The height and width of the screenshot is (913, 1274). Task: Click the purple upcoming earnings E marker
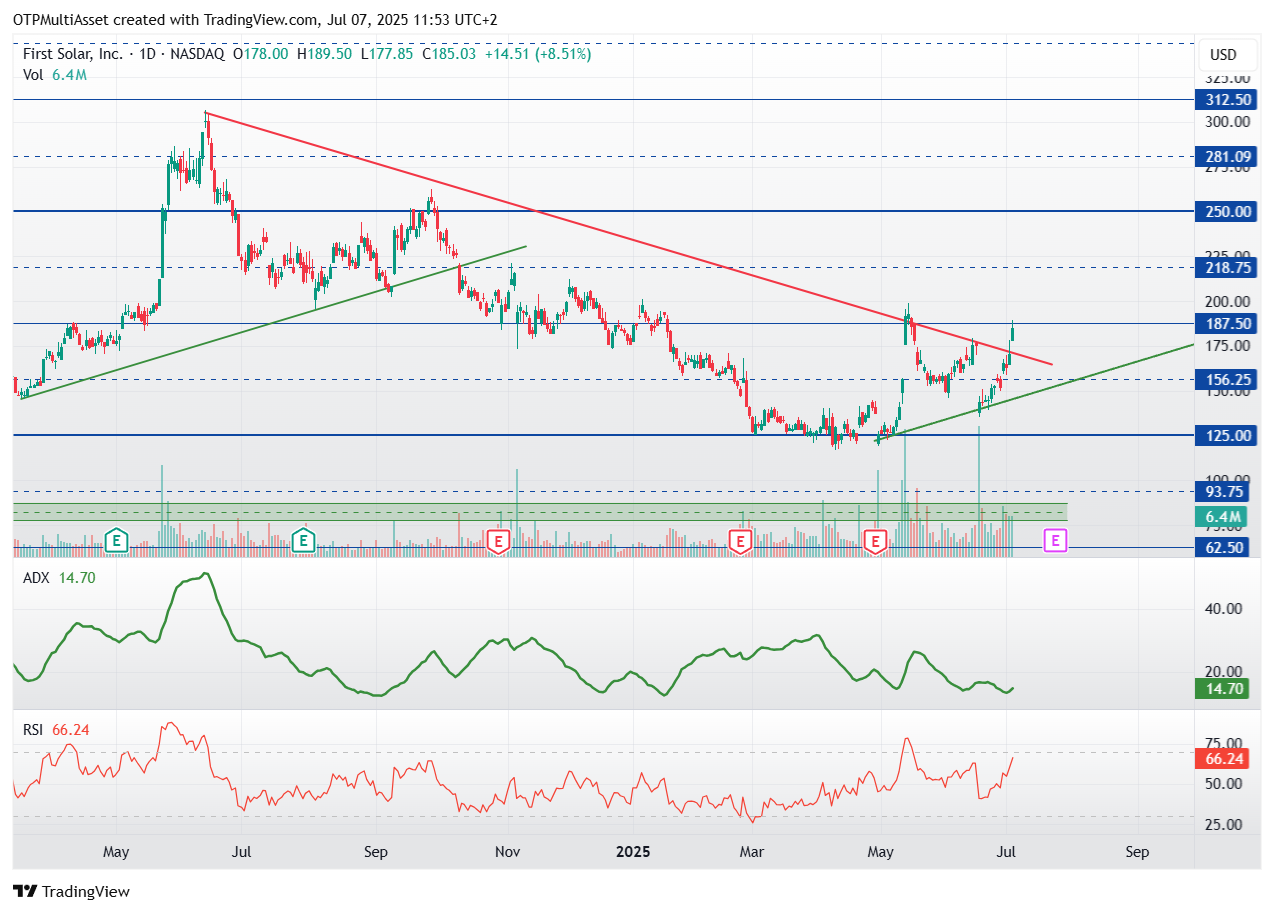(1055, 541)
